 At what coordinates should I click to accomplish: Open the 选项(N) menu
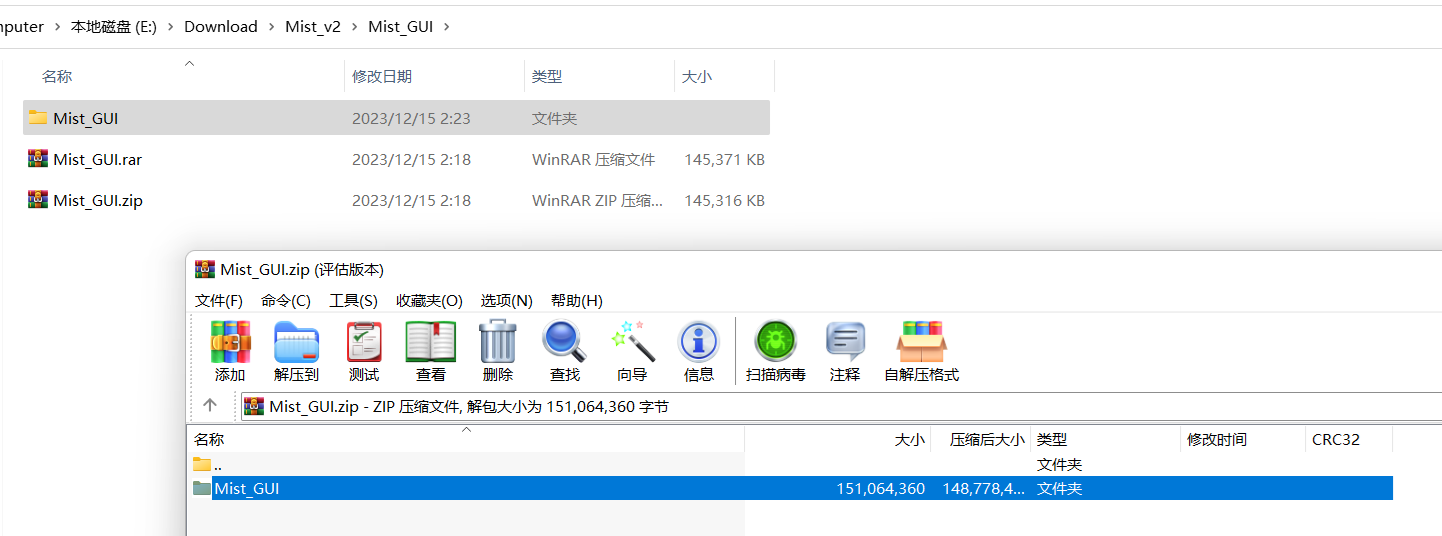(x=507, y=300)
